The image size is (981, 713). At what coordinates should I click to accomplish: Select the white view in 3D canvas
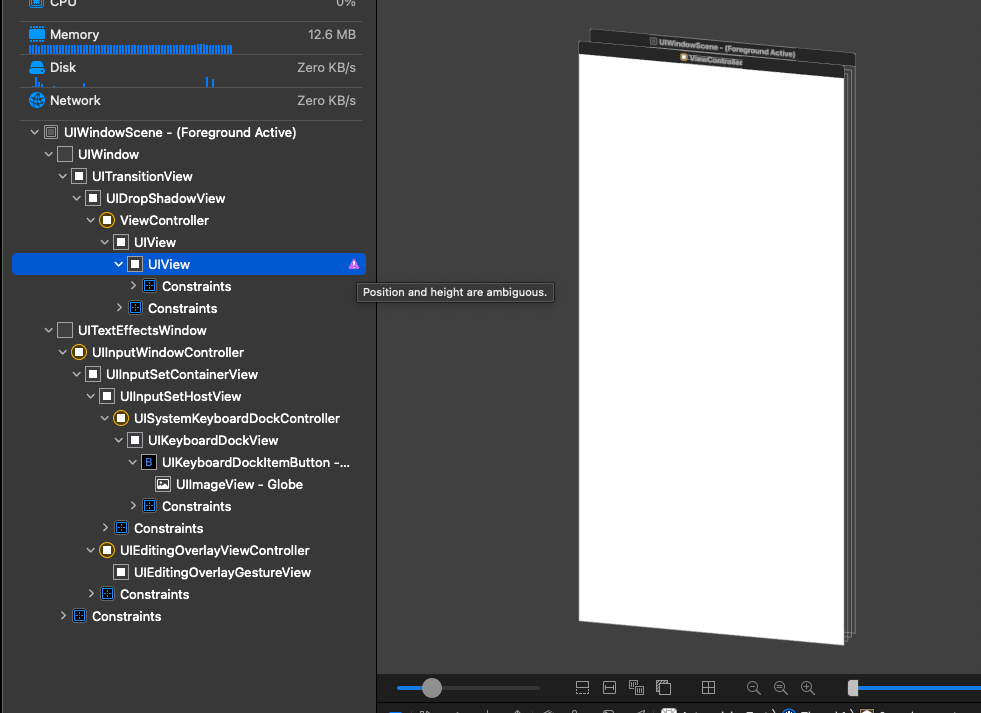coord(711,347)
